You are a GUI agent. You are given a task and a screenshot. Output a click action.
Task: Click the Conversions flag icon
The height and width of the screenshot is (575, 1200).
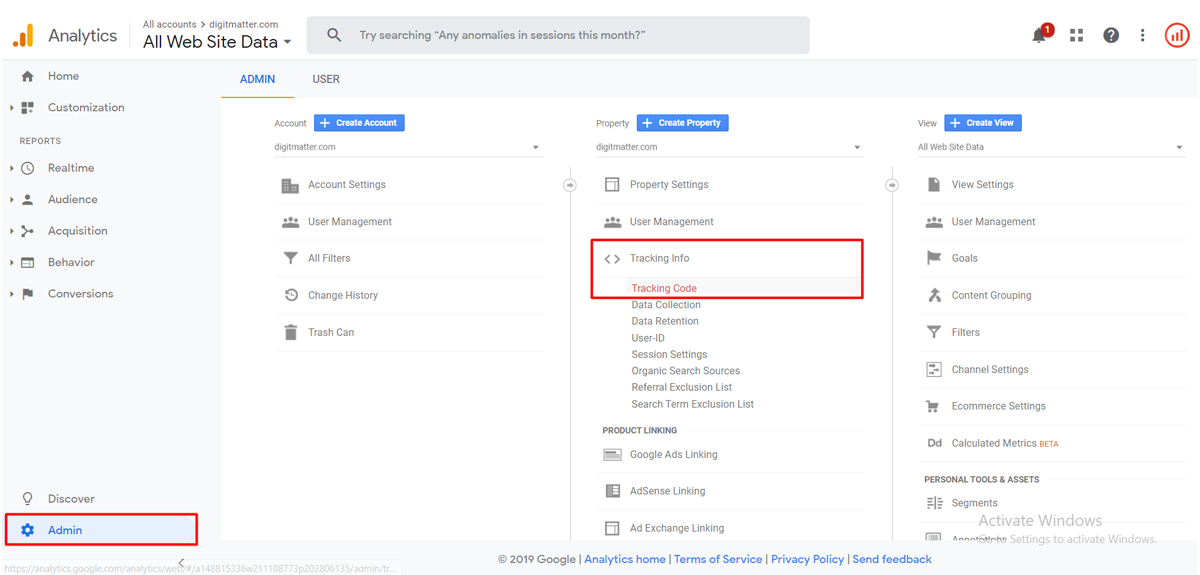click(27, 294)
